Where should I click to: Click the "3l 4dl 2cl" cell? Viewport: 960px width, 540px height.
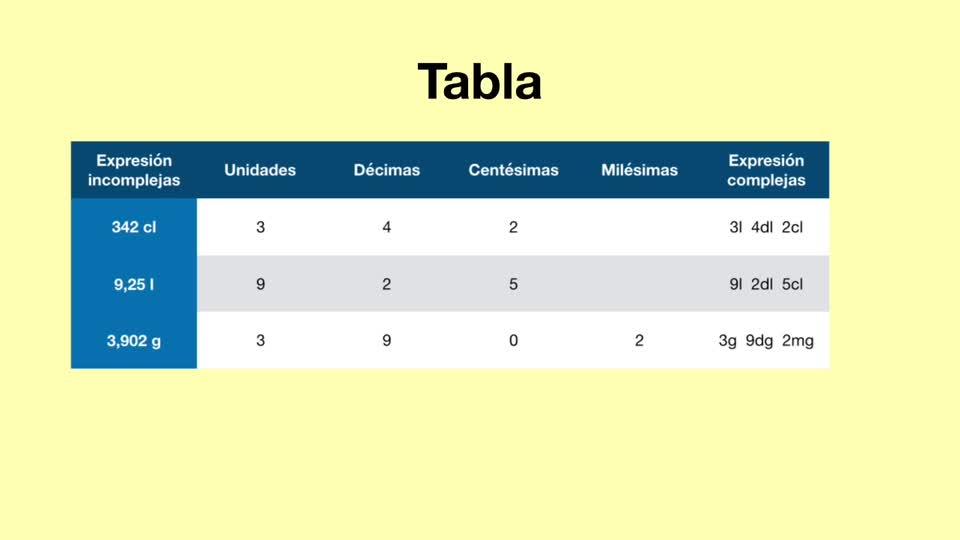point(766,227)
